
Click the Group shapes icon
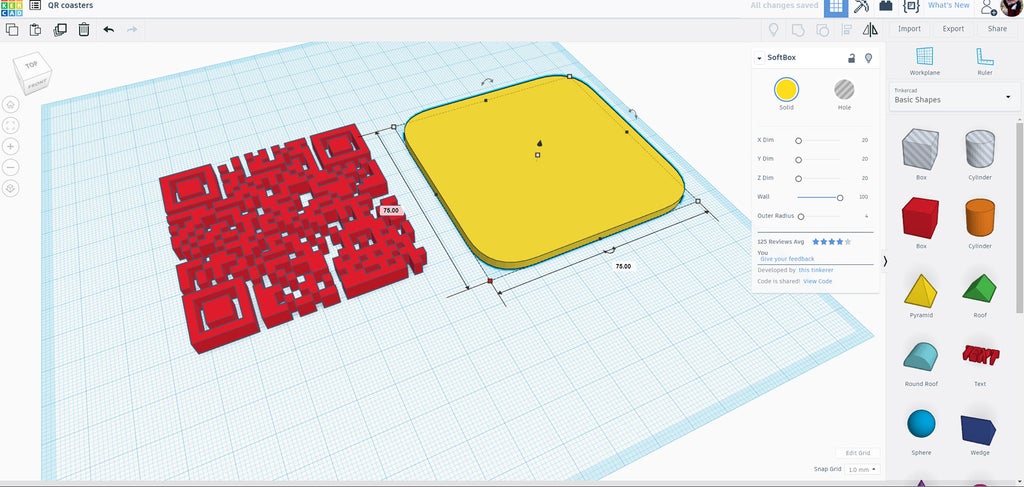797,29
